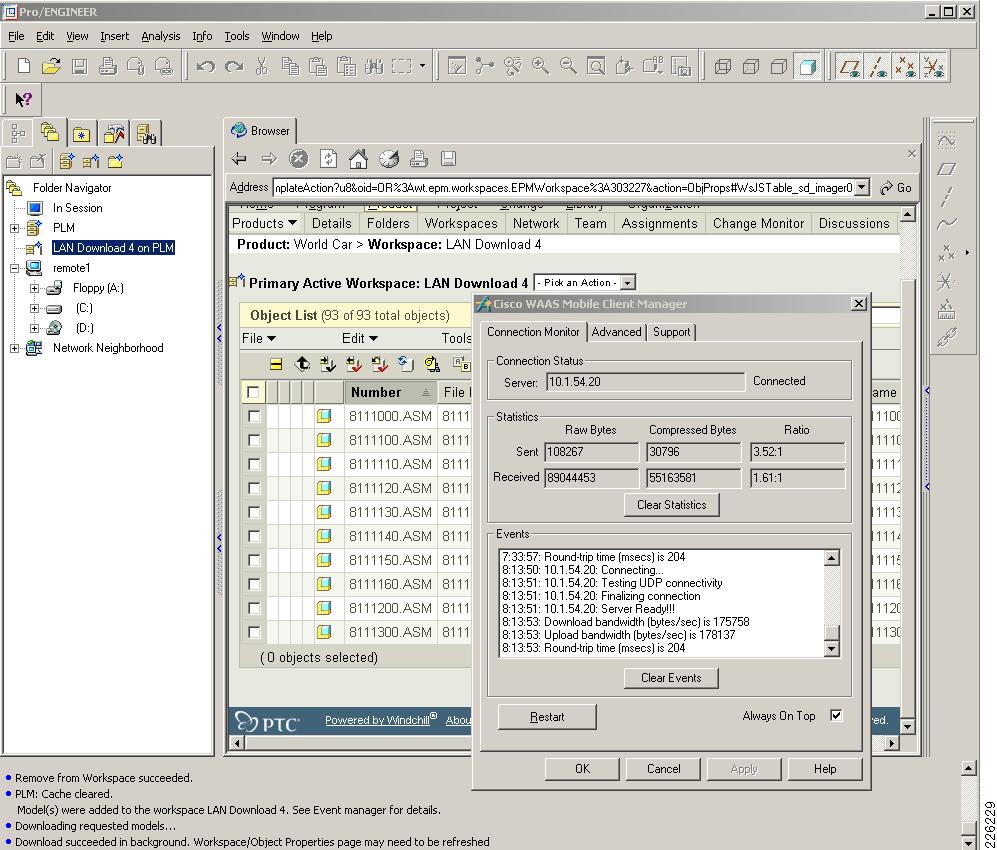This screenshot has width=997, height=850.
Task: Uncheck the Always On Top checkbox
Action: click(836, 716)
